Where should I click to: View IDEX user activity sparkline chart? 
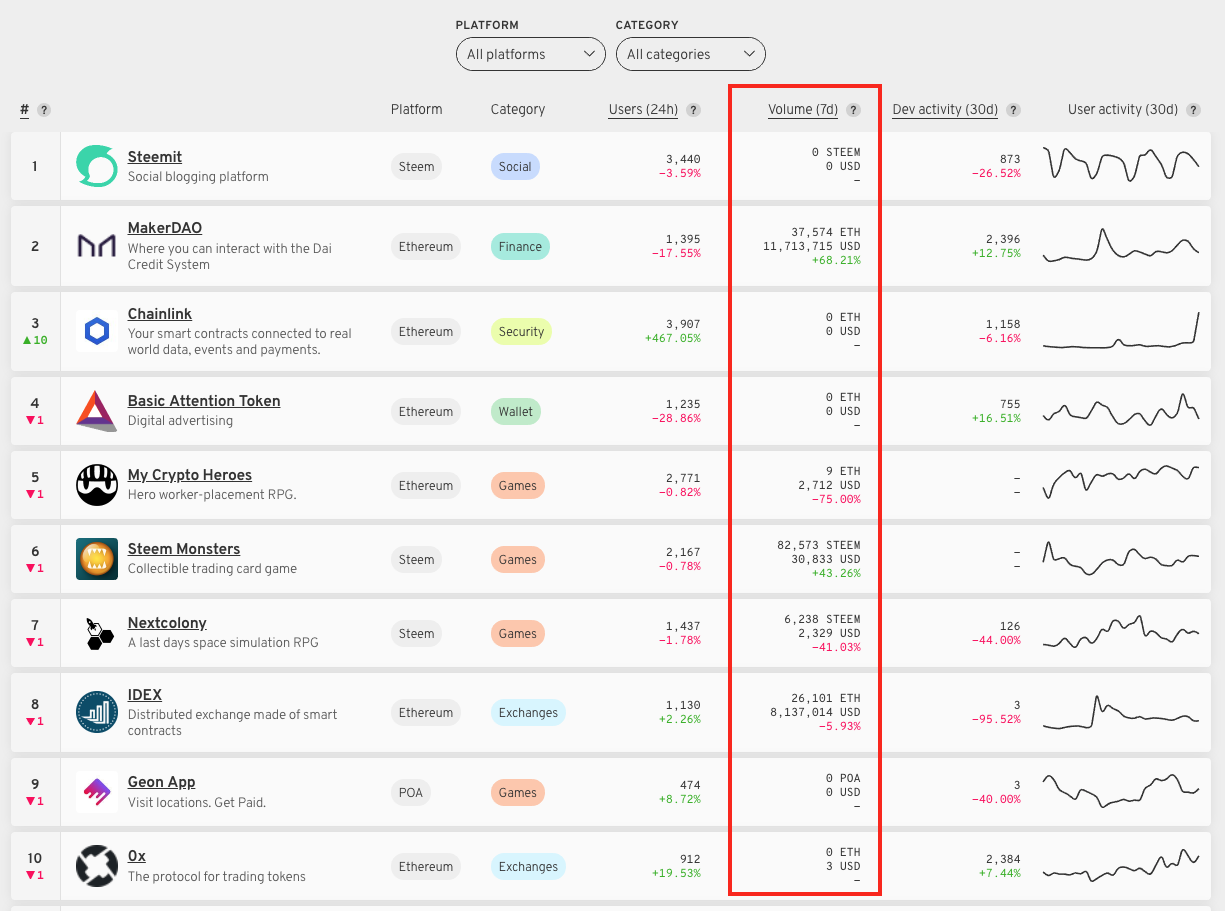[x=1121, y=712]
